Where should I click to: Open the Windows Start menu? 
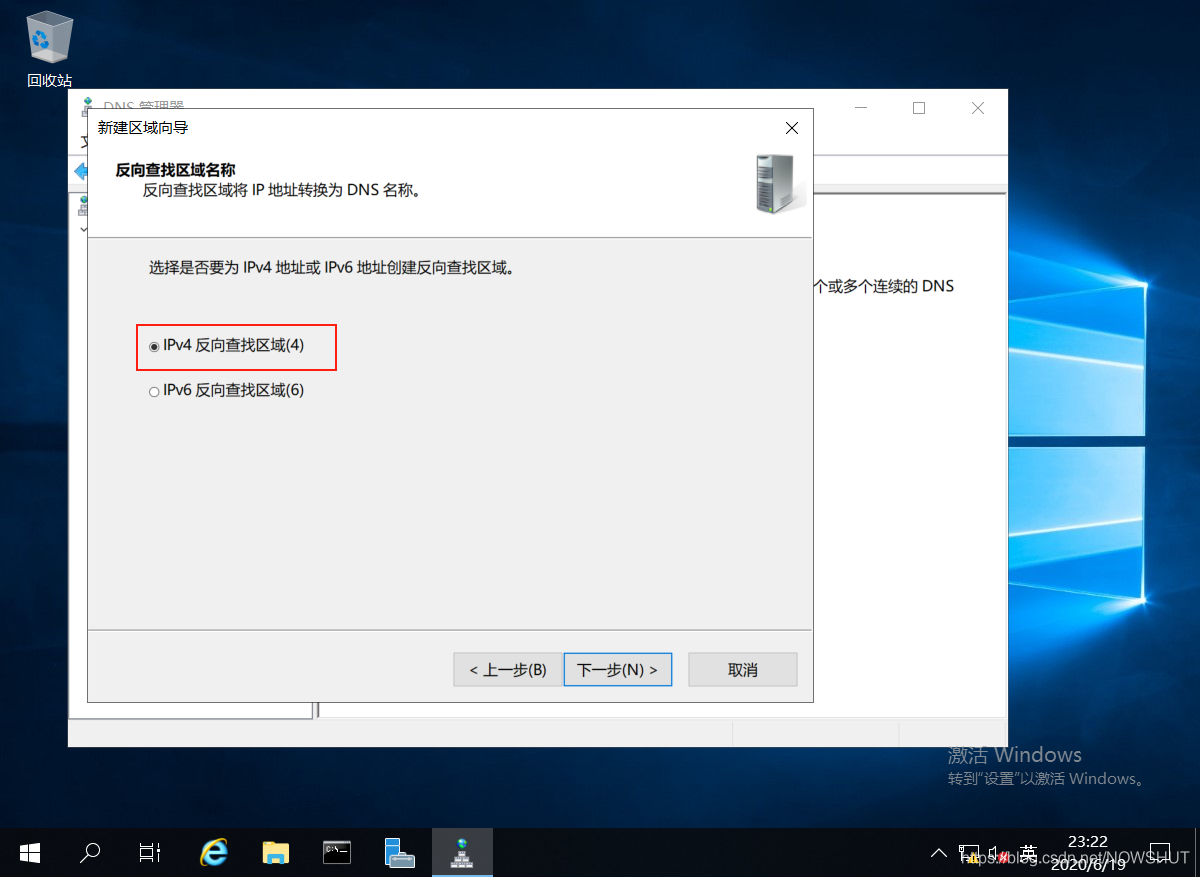30,852
